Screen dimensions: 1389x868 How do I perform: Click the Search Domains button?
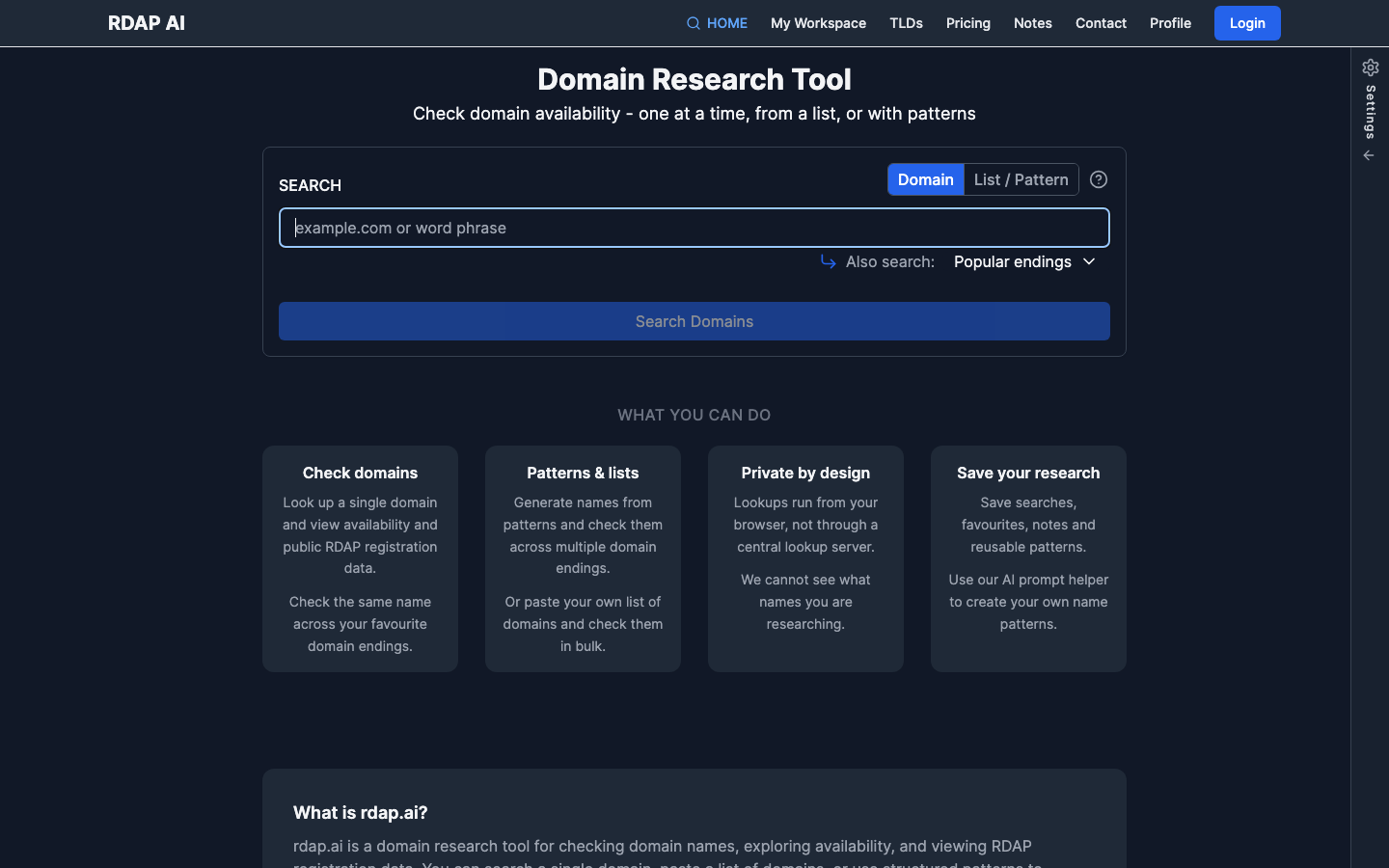pos(694,321)
